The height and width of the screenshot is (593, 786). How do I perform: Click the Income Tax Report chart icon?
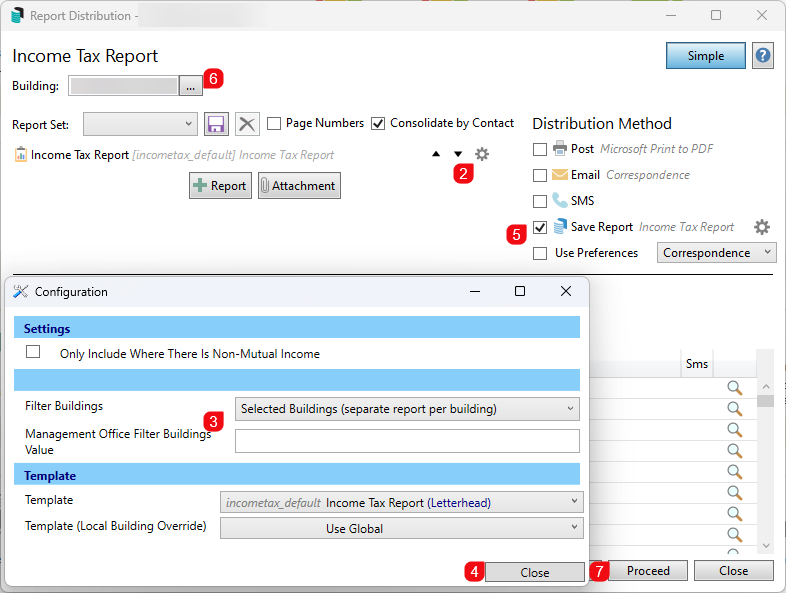click(21, 154)
